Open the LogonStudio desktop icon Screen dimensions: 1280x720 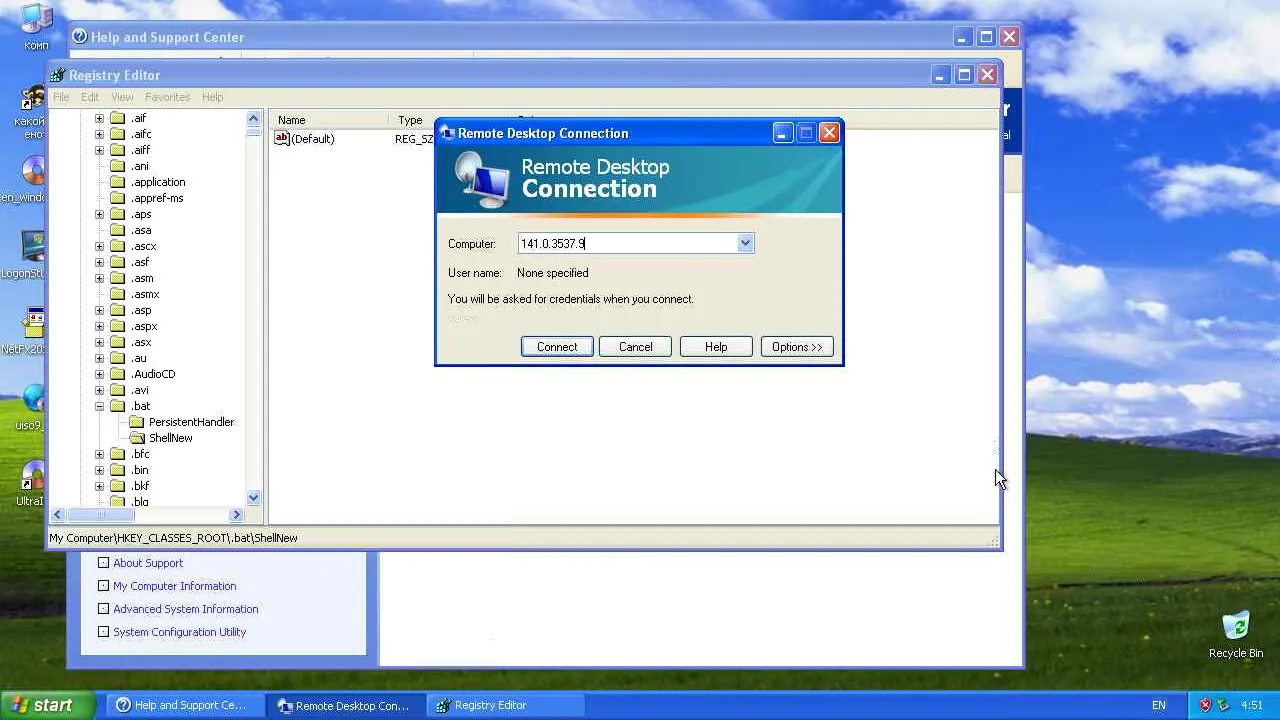click(34, 247)
